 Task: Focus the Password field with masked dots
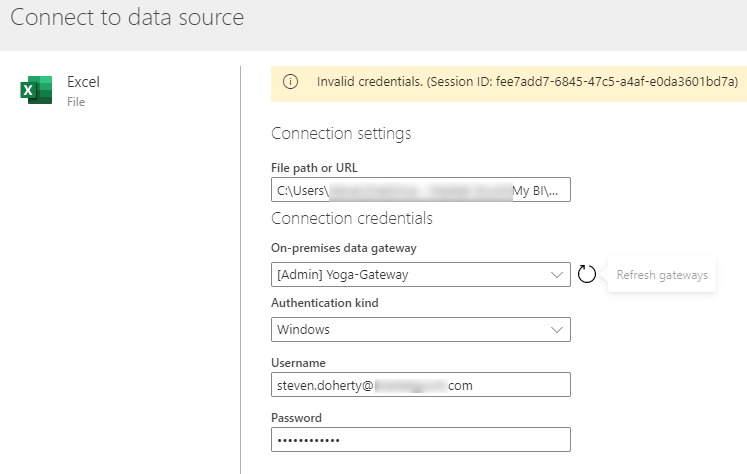coord(421,440)
